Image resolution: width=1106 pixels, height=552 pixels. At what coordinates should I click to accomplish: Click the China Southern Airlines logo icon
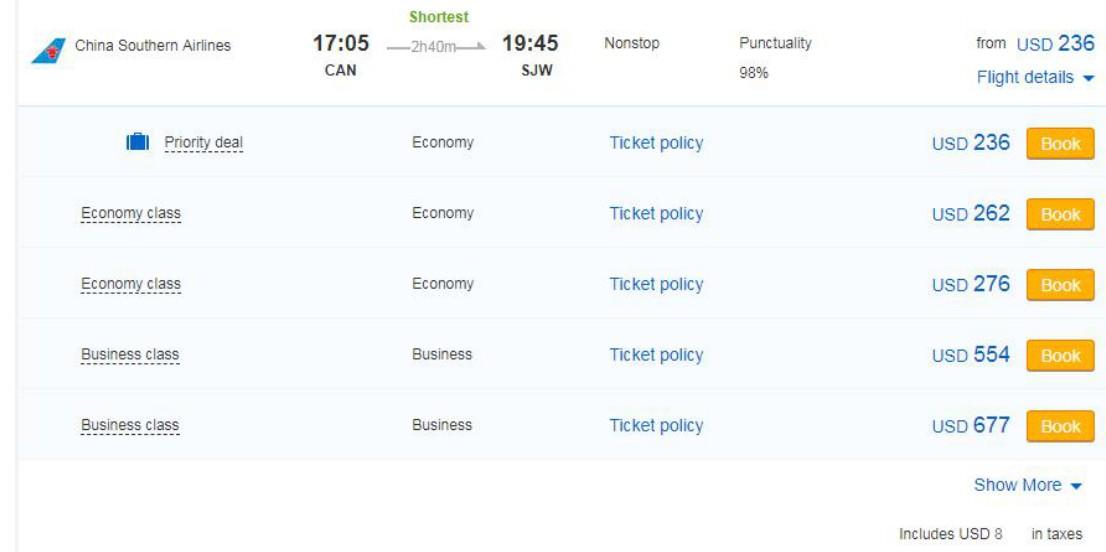[49, 50]
